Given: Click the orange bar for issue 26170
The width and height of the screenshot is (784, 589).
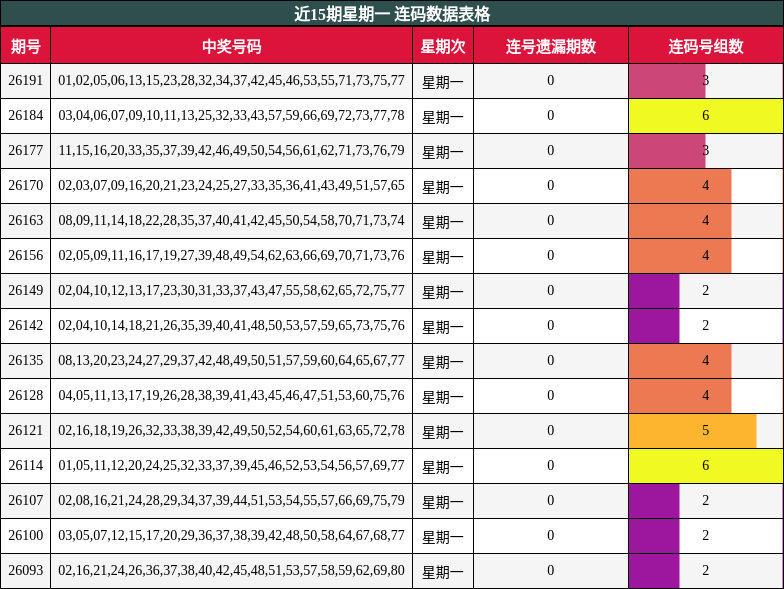Looking at the screenshot, I should coord(680,186).
